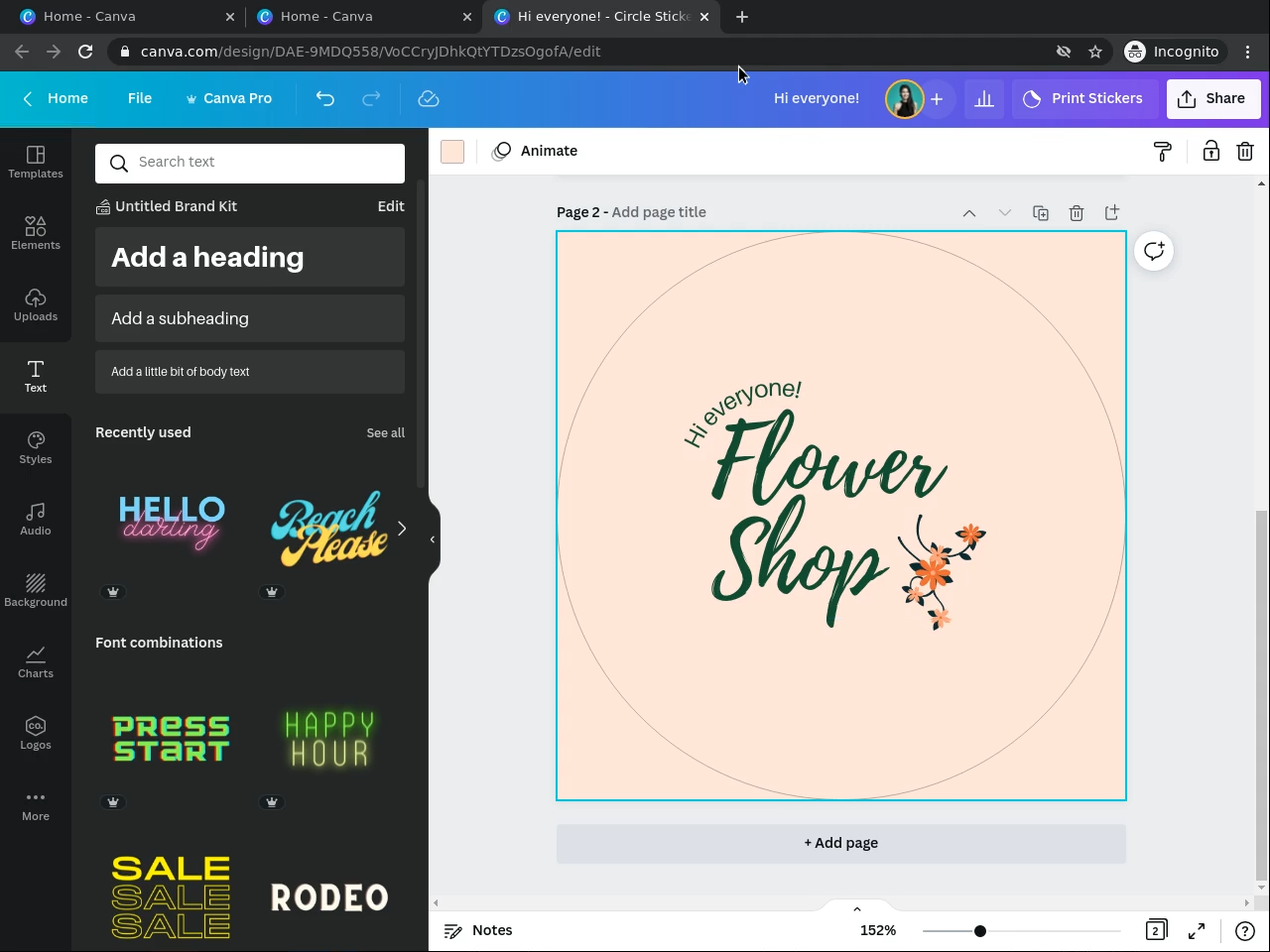Image resolution: width=1270 pixels, height=952 pixels.
Task: Click the copy style paint roller icon
Action: 1163,151
